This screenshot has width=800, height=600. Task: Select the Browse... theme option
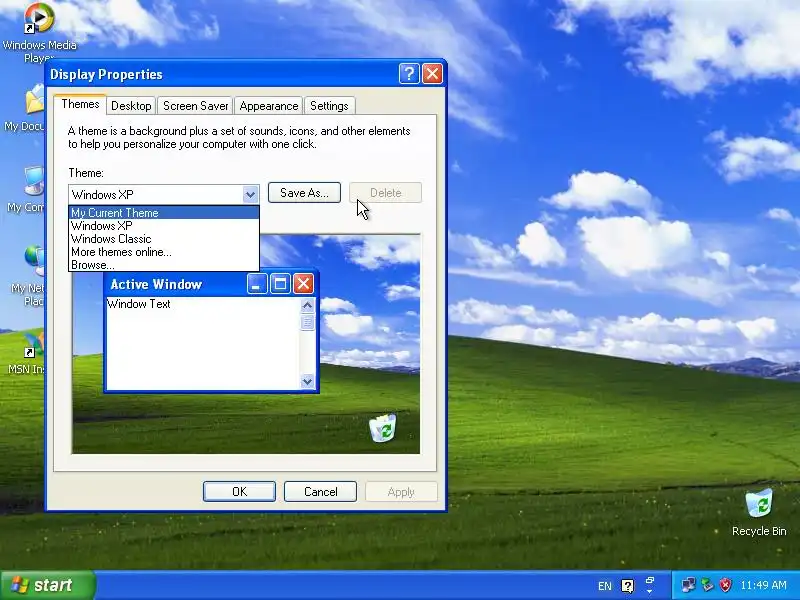[164, 265]
